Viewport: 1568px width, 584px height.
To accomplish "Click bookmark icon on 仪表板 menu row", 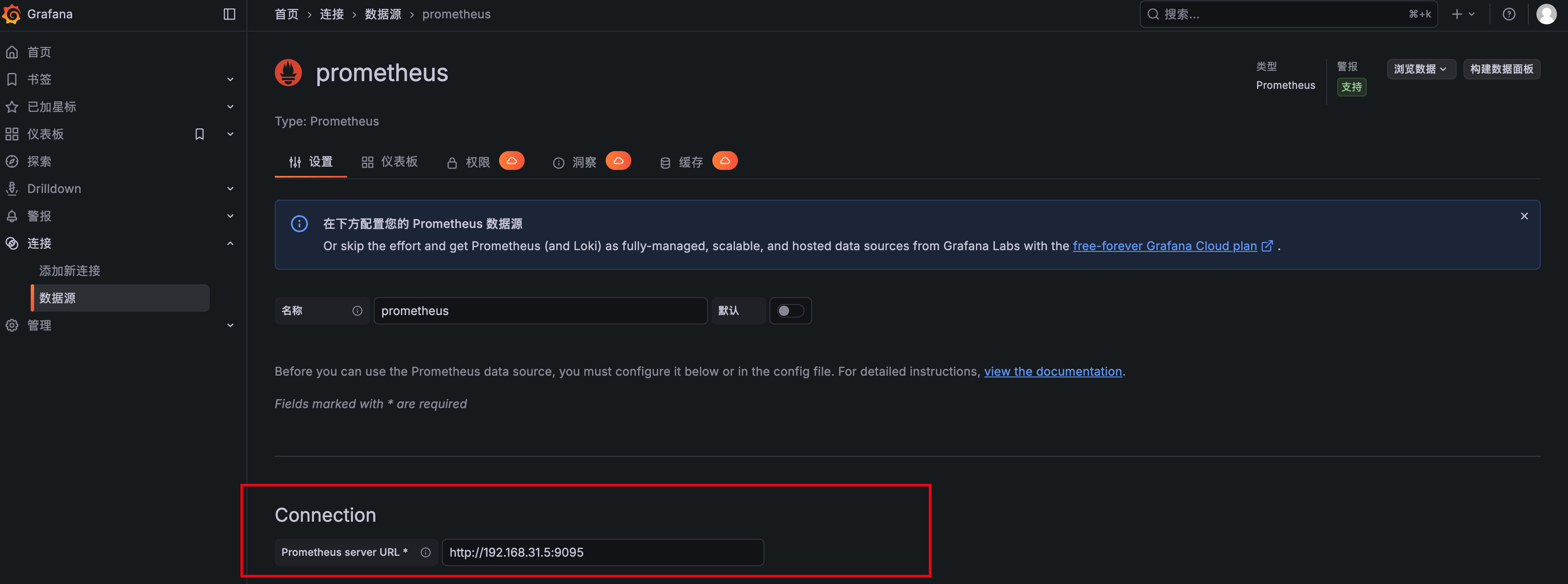I will [199, 134].
